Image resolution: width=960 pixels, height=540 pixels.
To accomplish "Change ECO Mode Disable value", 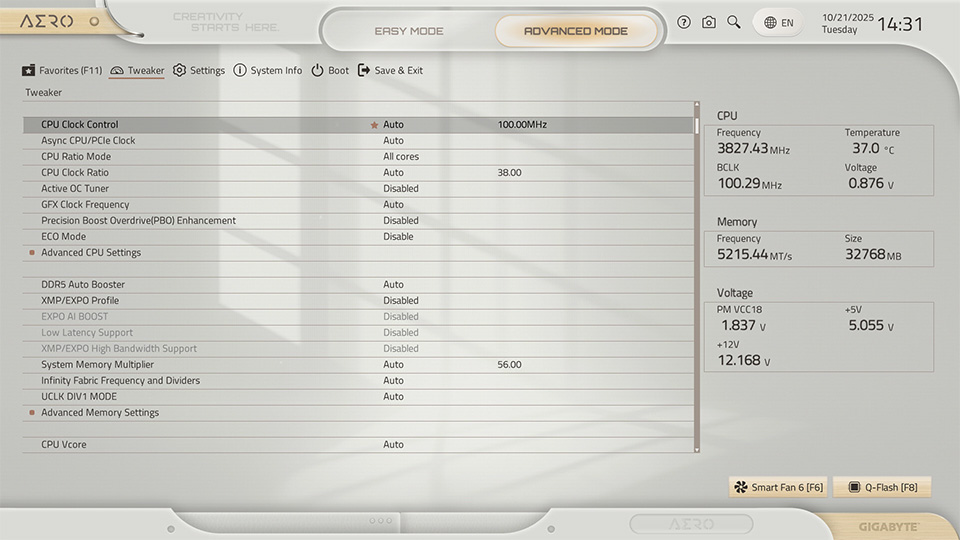I will tap(398, 237).
